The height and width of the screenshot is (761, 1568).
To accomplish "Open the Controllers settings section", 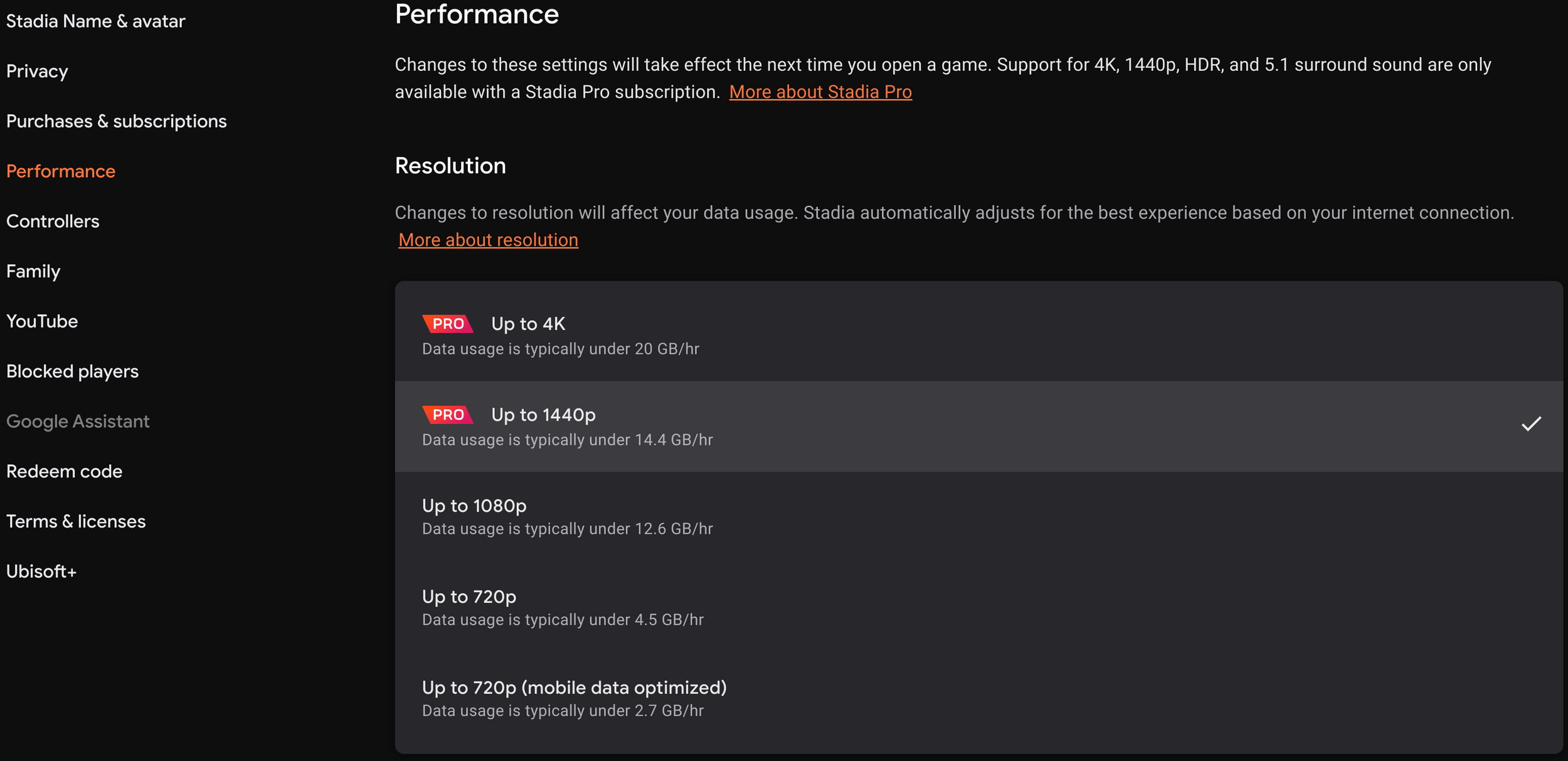I will click(53, 221).
